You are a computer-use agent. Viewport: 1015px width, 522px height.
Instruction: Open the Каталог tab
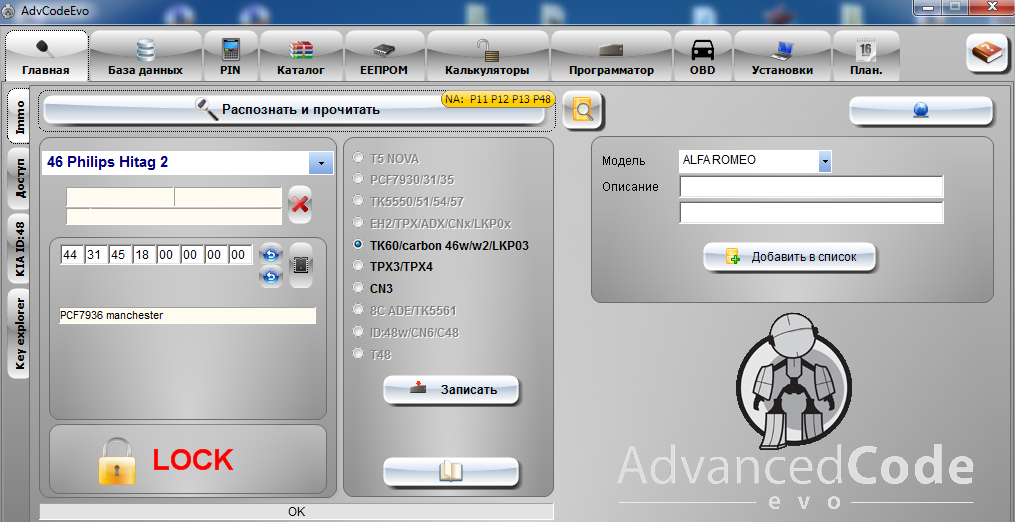301,56
